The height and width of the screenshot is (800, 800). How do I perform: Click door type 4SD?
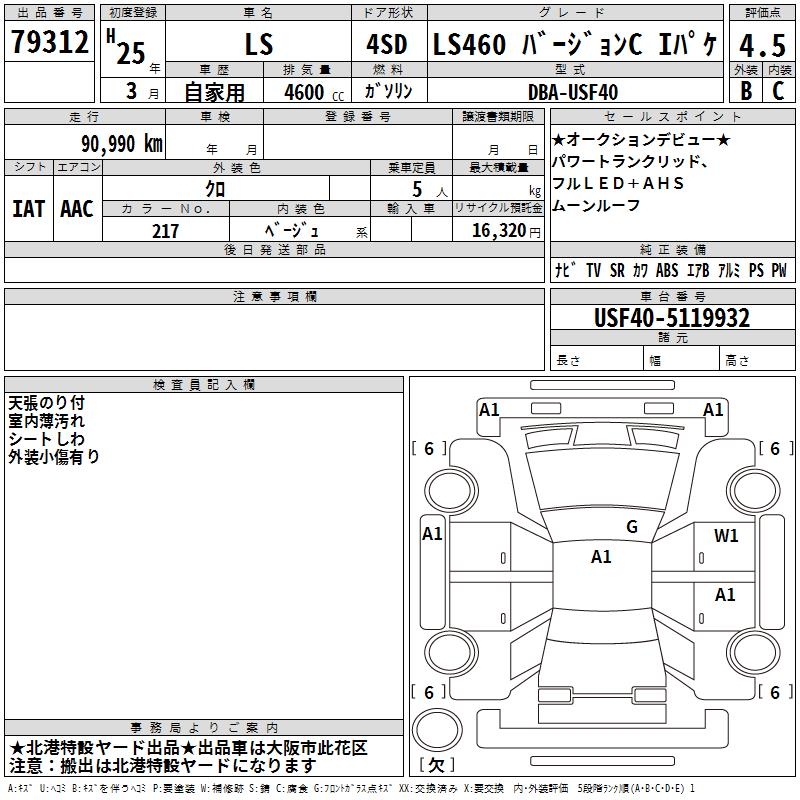pyautogui.click(x=387, y=44)
